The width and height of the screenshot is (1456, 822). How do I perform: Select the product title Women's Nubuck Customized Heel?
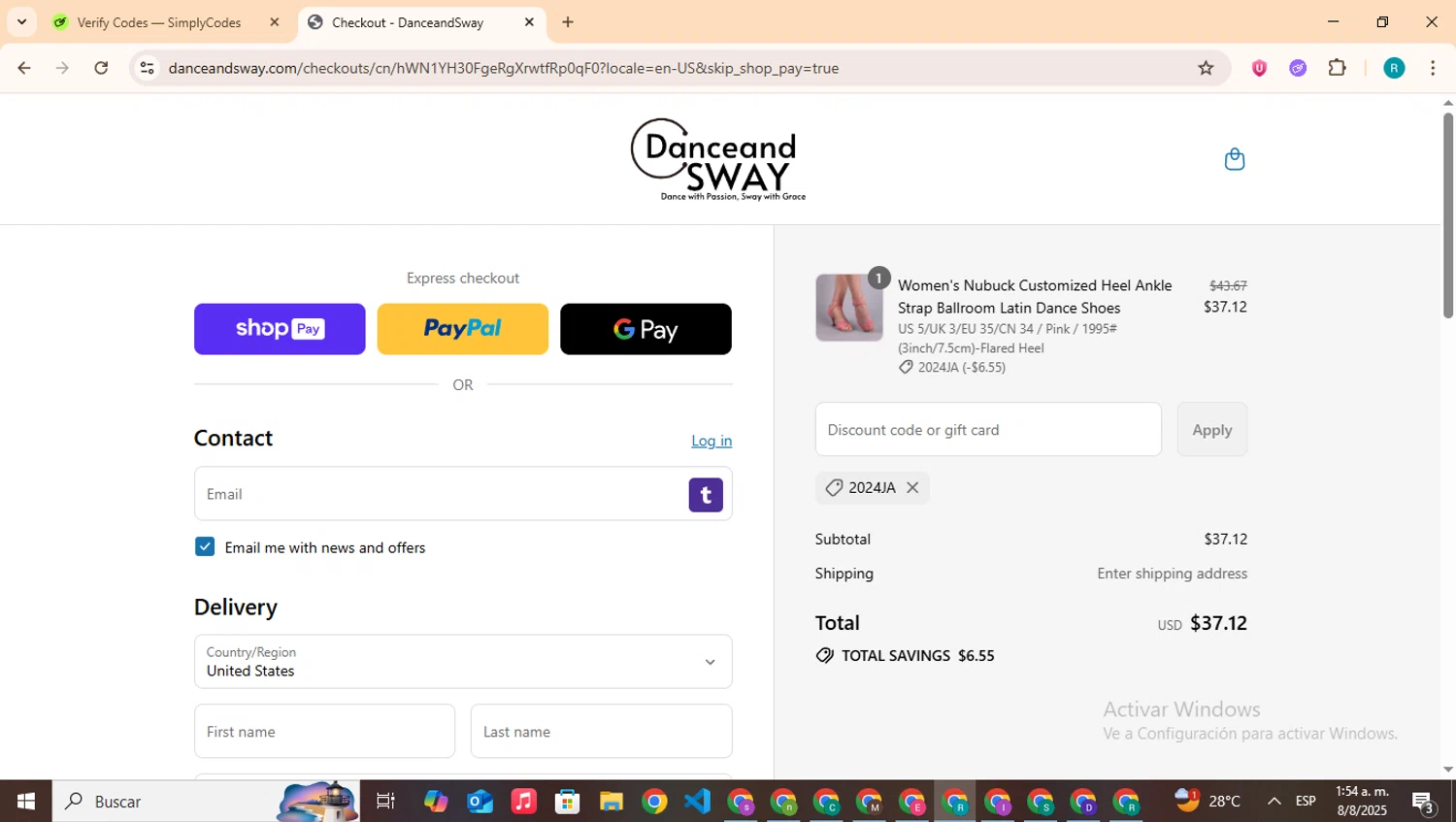1035,297
